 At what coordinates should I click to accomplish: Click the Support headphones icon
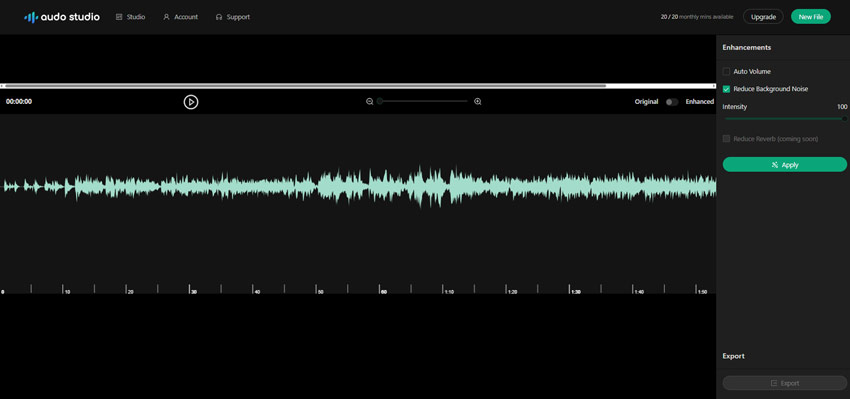(x=219, y=17)
